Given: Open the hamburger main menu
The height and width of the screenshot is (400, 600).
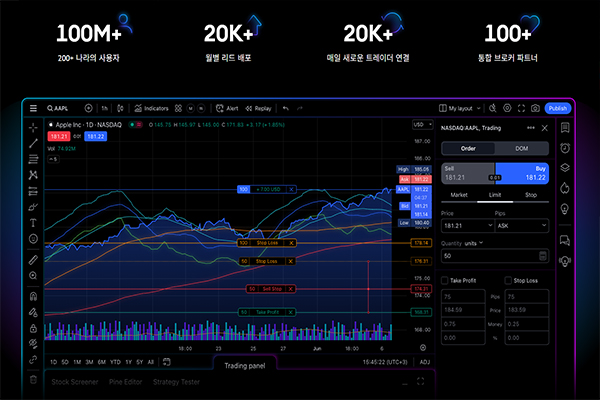Looking at the screenshot, I should (x=33, y=108).
